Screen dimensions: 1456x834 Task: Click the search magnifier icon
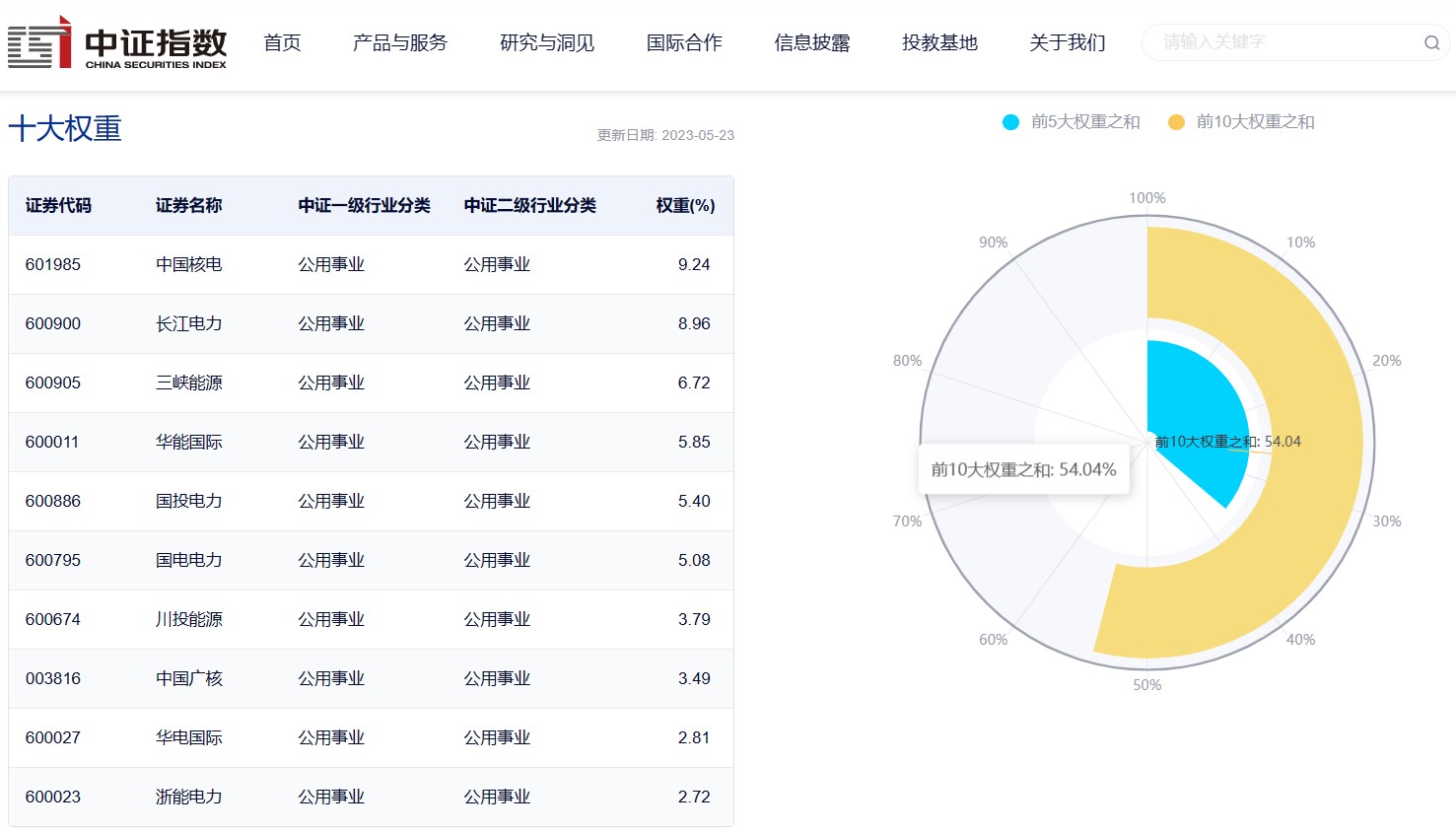pyautogui.click(x=1431, y=42)
